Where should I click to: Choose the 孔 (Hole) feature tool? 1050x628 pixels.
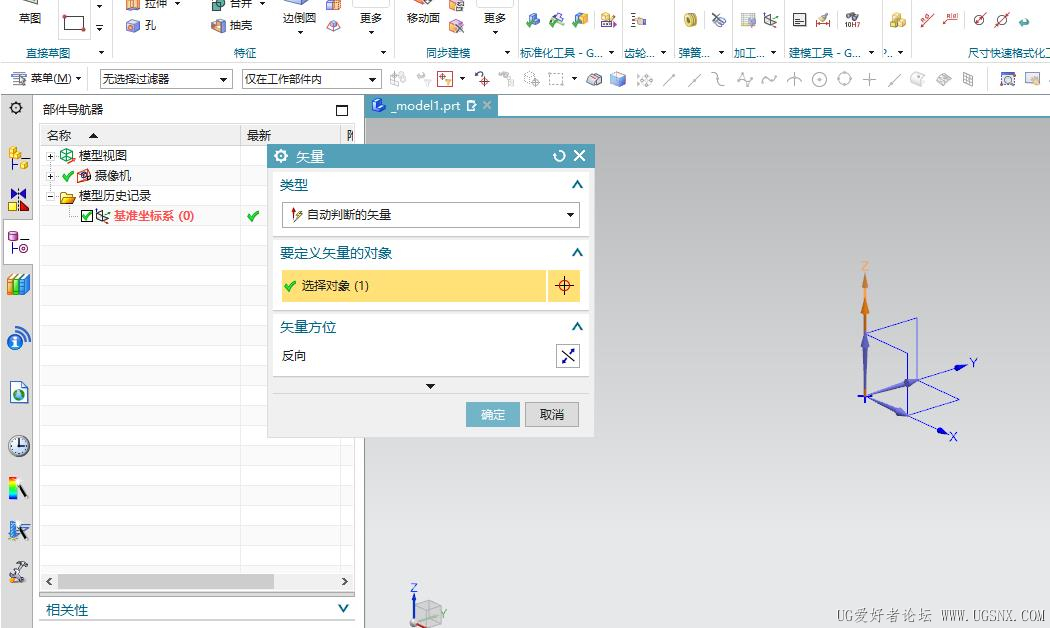tap(141, 25)
